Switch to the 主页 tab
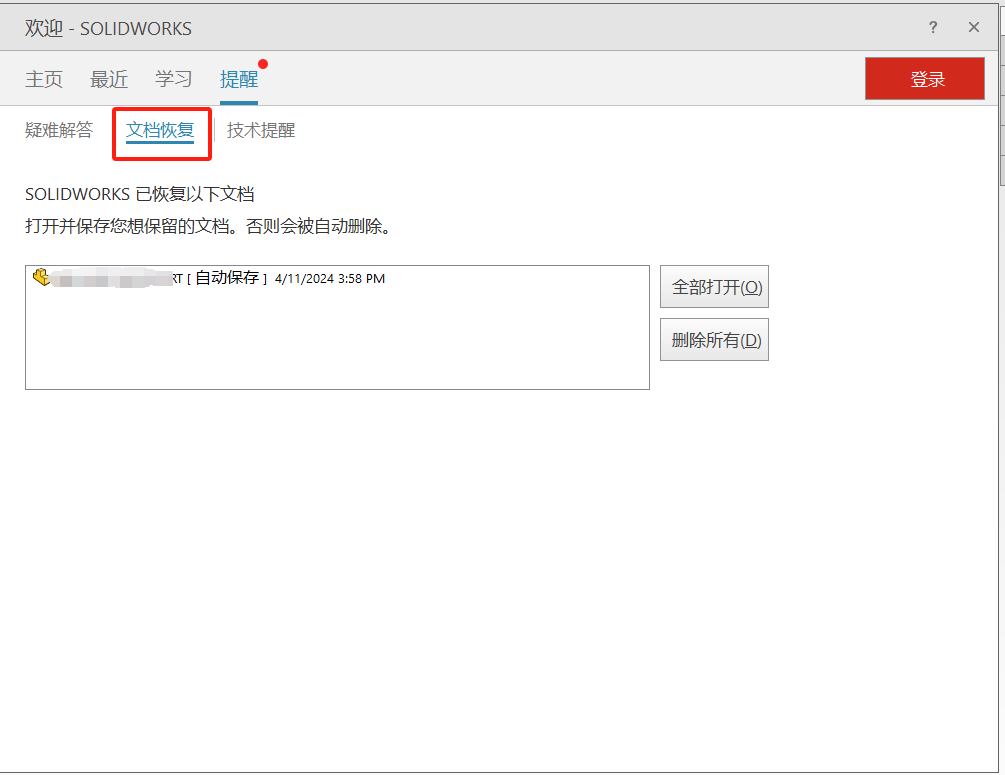1005x775 pixels. [x=44, y=80]
